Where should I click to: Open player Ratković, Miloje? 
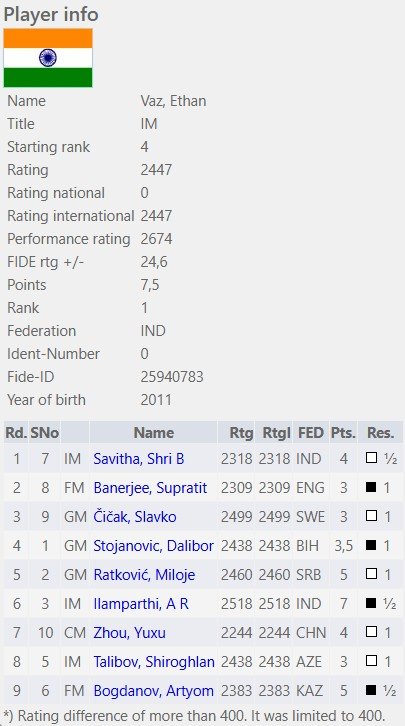click(x=144, y=575)
